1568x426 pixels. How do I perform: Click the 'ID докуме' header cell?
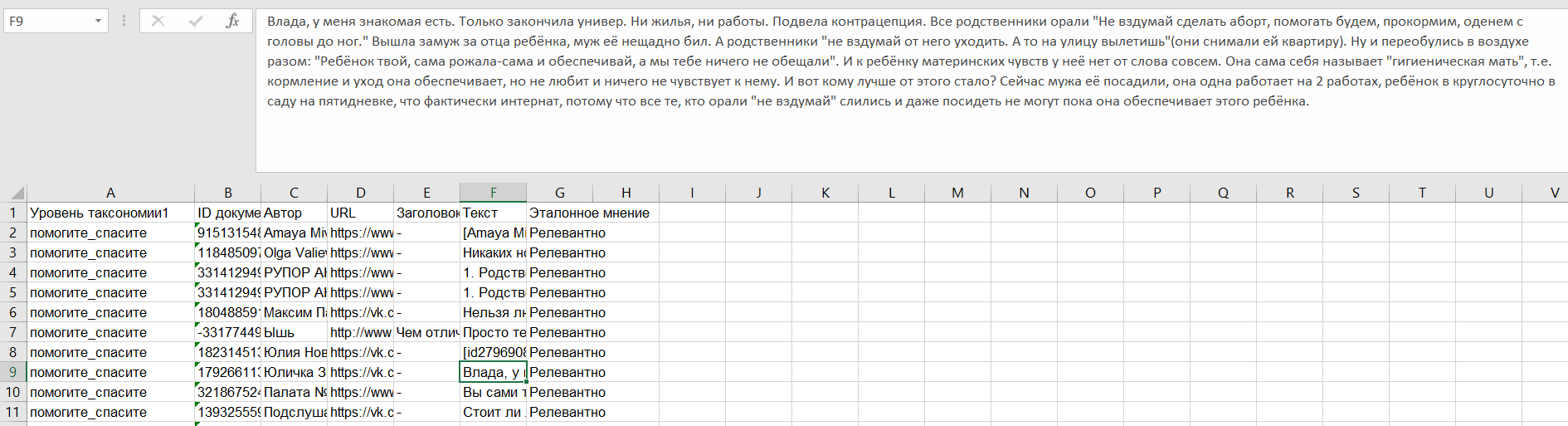point(228,213)
